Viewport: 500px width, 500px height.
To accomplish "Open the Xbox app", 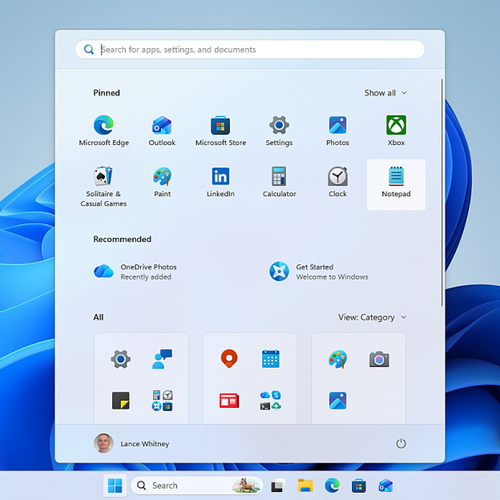I will (x=396, y=131).
